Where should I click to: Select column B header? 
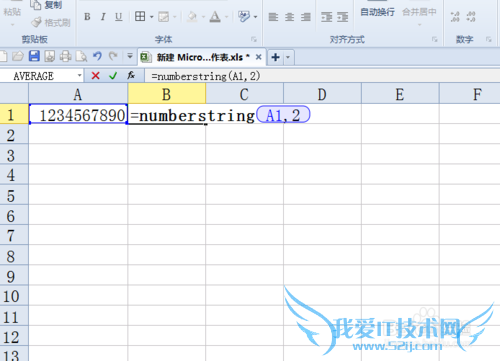tap(167, 94)
